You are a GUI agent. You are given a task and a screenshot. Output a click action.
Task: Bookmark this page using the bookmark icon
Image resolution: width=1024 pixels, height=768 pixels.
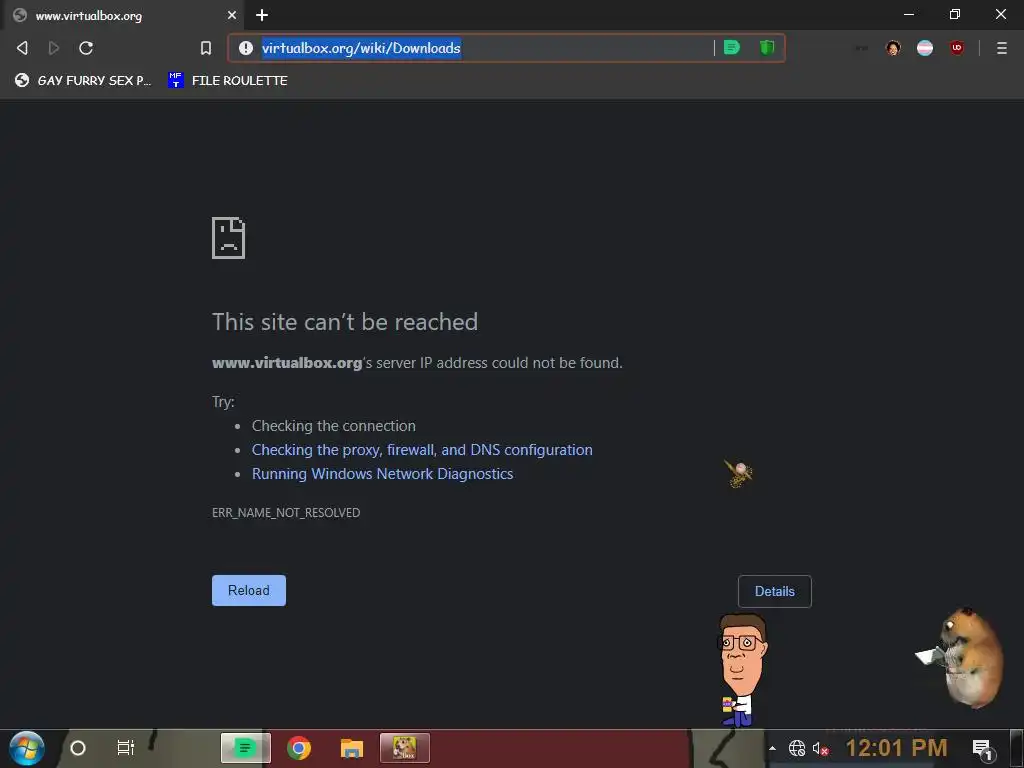(x=206, y=48)
